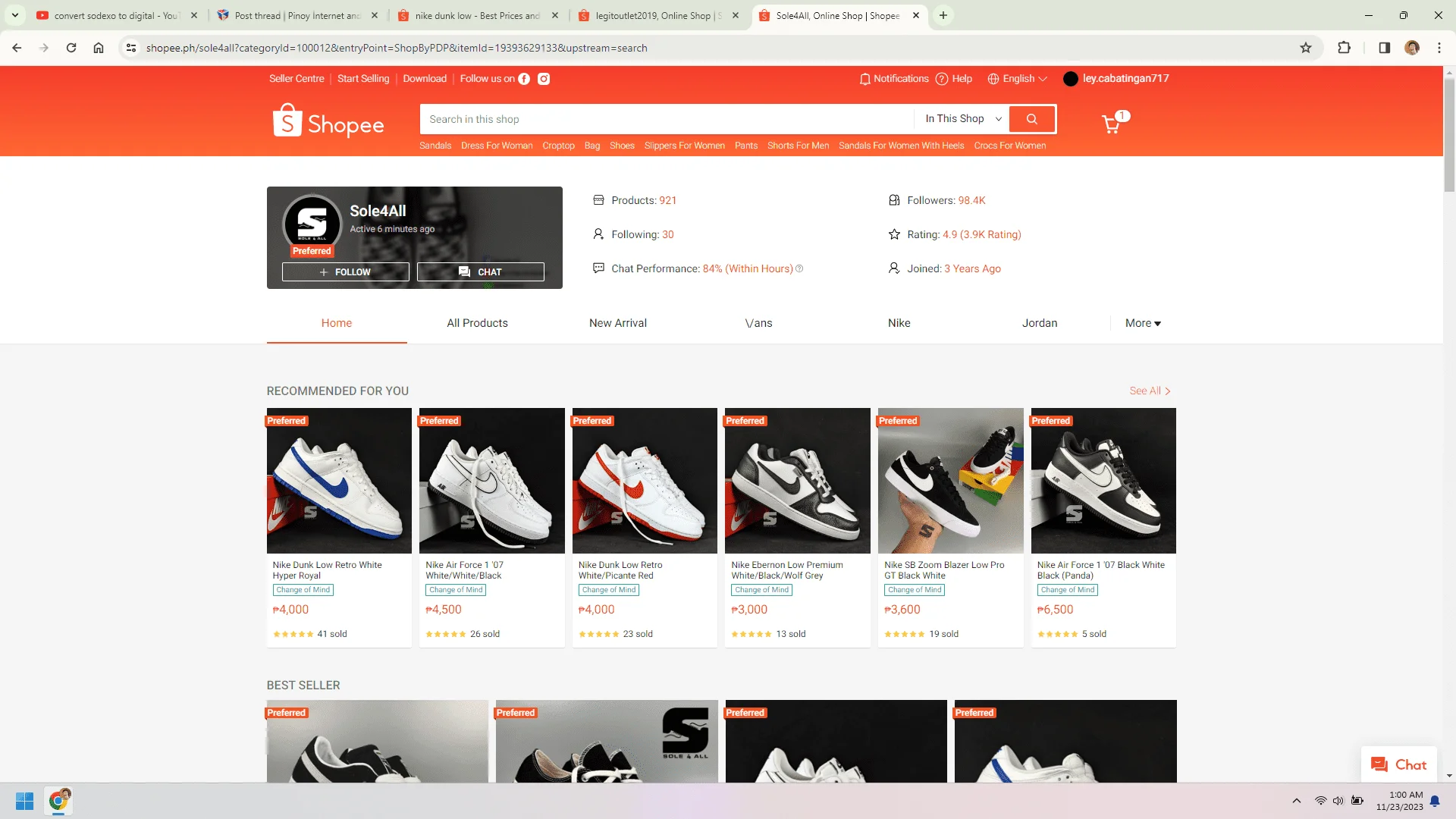Close the legitoutlet2019 tab
Viewport: 1456px width, 819px height.
point(736,15)
